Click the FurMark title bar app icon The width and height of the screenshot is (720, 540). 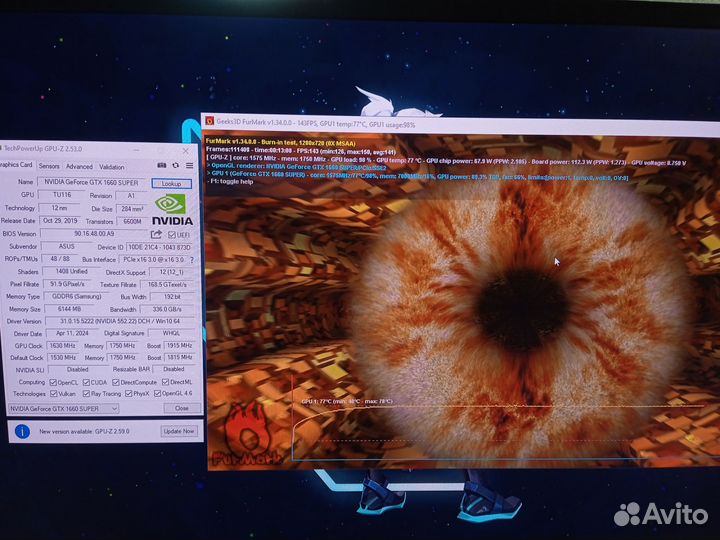pos(209,121)
